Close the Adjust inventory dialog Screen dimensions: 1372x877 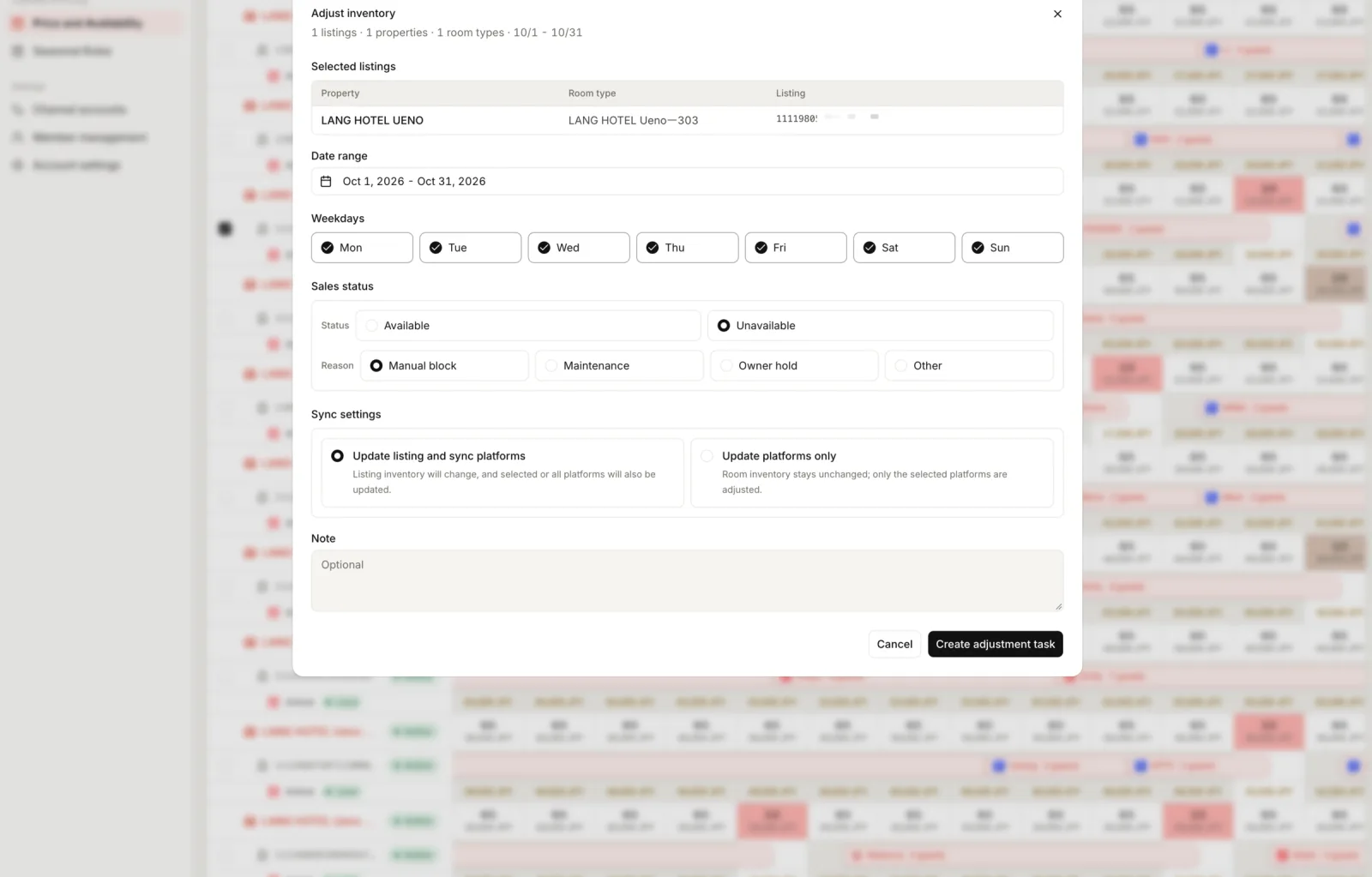coord(1057,14)
